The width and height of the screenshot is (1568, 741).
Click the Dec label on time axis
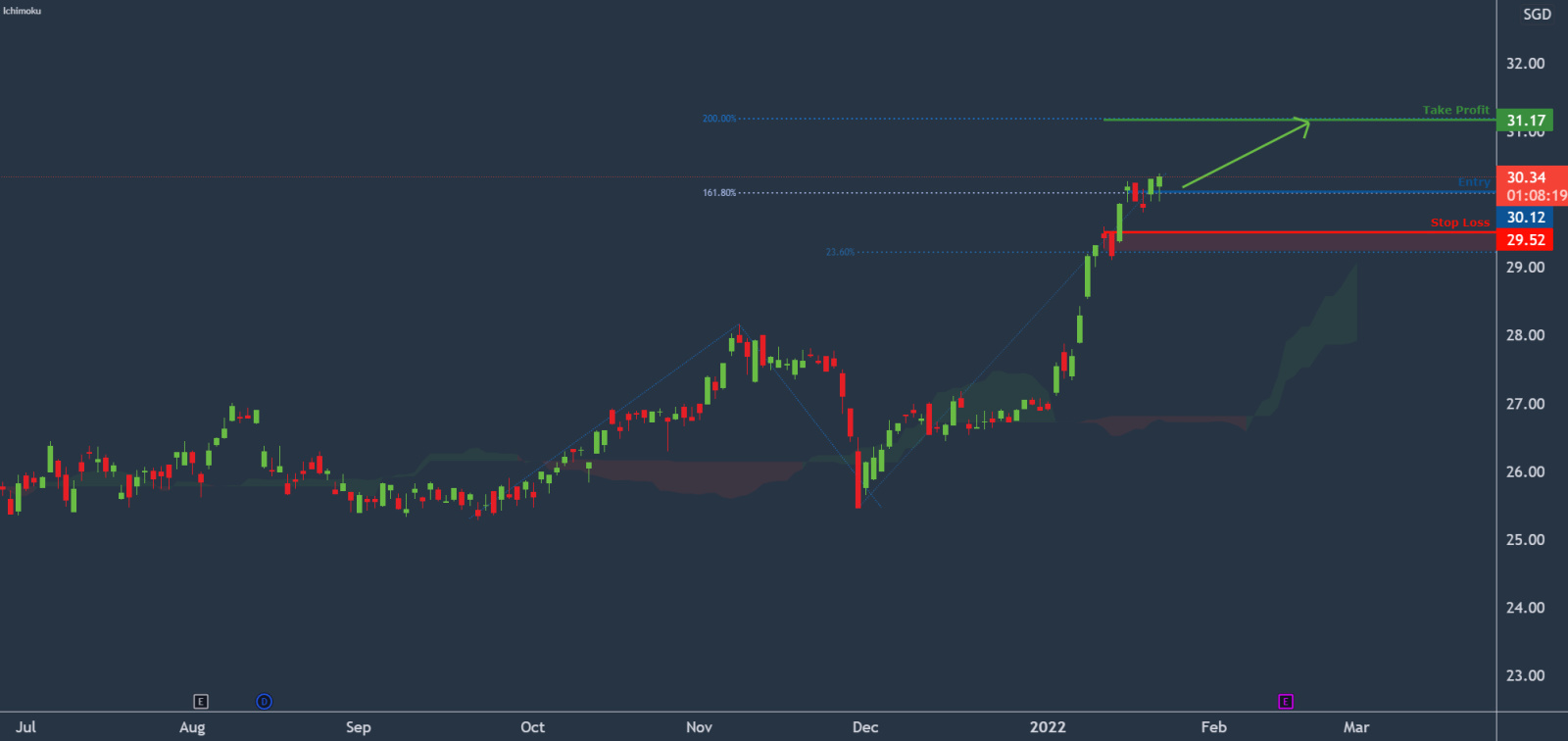pyautogui.click(x=865, y=727)
